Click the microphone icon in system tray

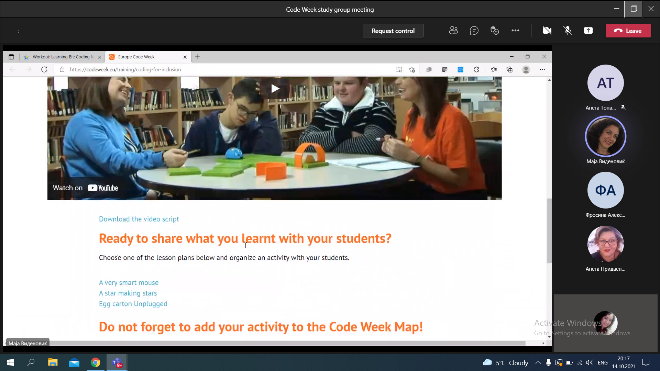pyautogui.click(x=548, y=362)
